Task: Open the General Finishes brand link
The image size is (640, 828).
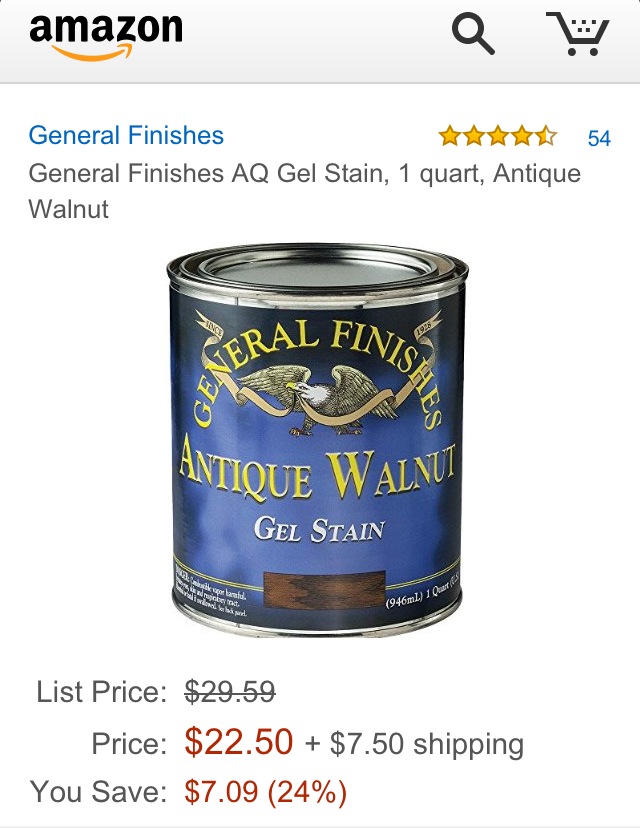Action: [126, 135]
